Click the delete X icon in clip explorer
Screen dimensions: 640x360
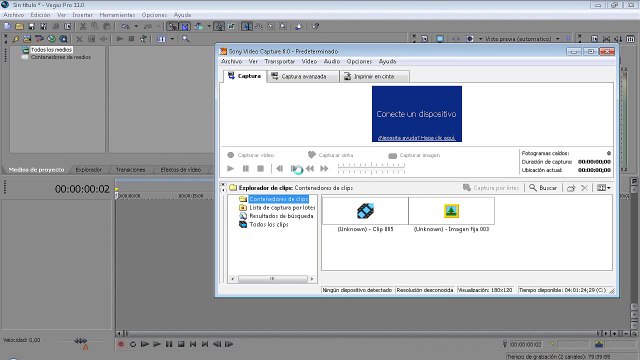(x=584, y=188)
